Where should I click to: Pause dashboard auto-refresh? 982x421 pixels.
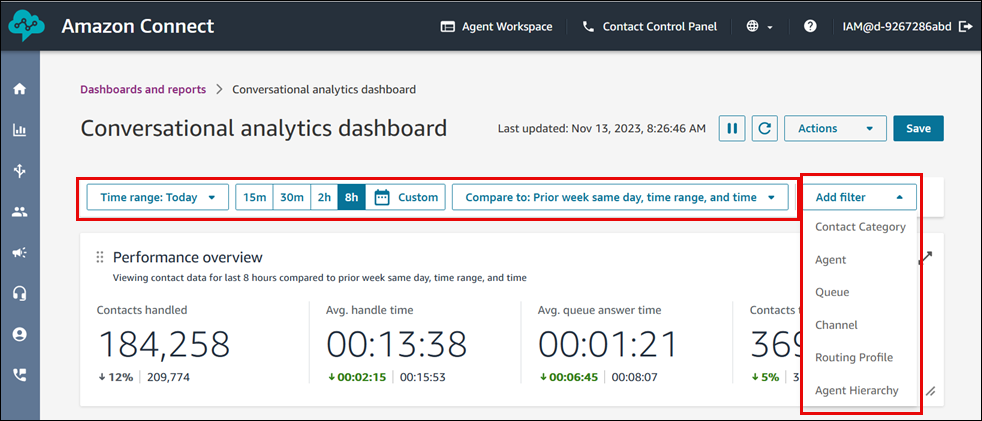732,128
